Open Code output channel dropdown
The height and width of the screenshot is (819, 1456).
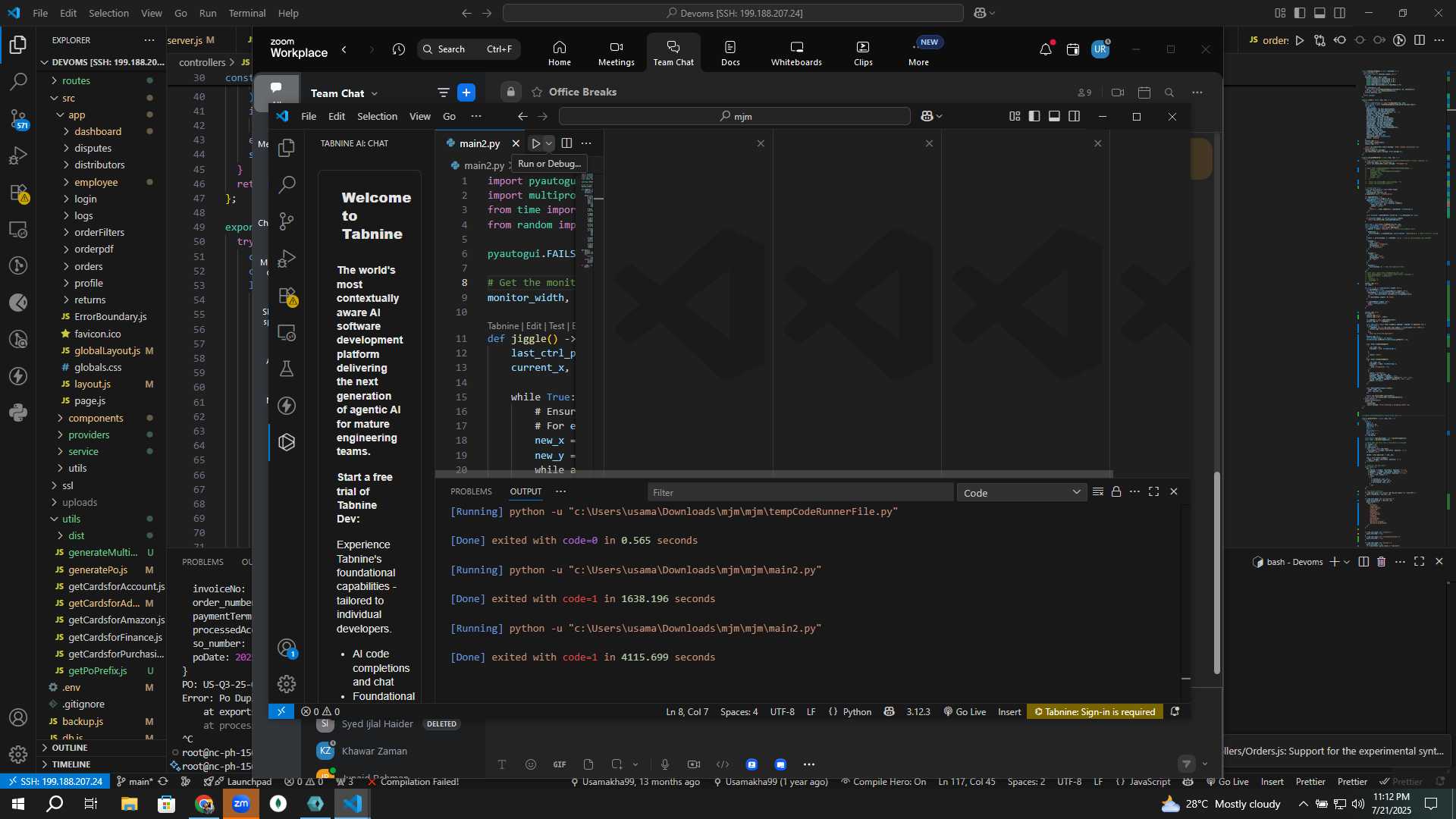pyautogui.click(x=1021, y=493)
